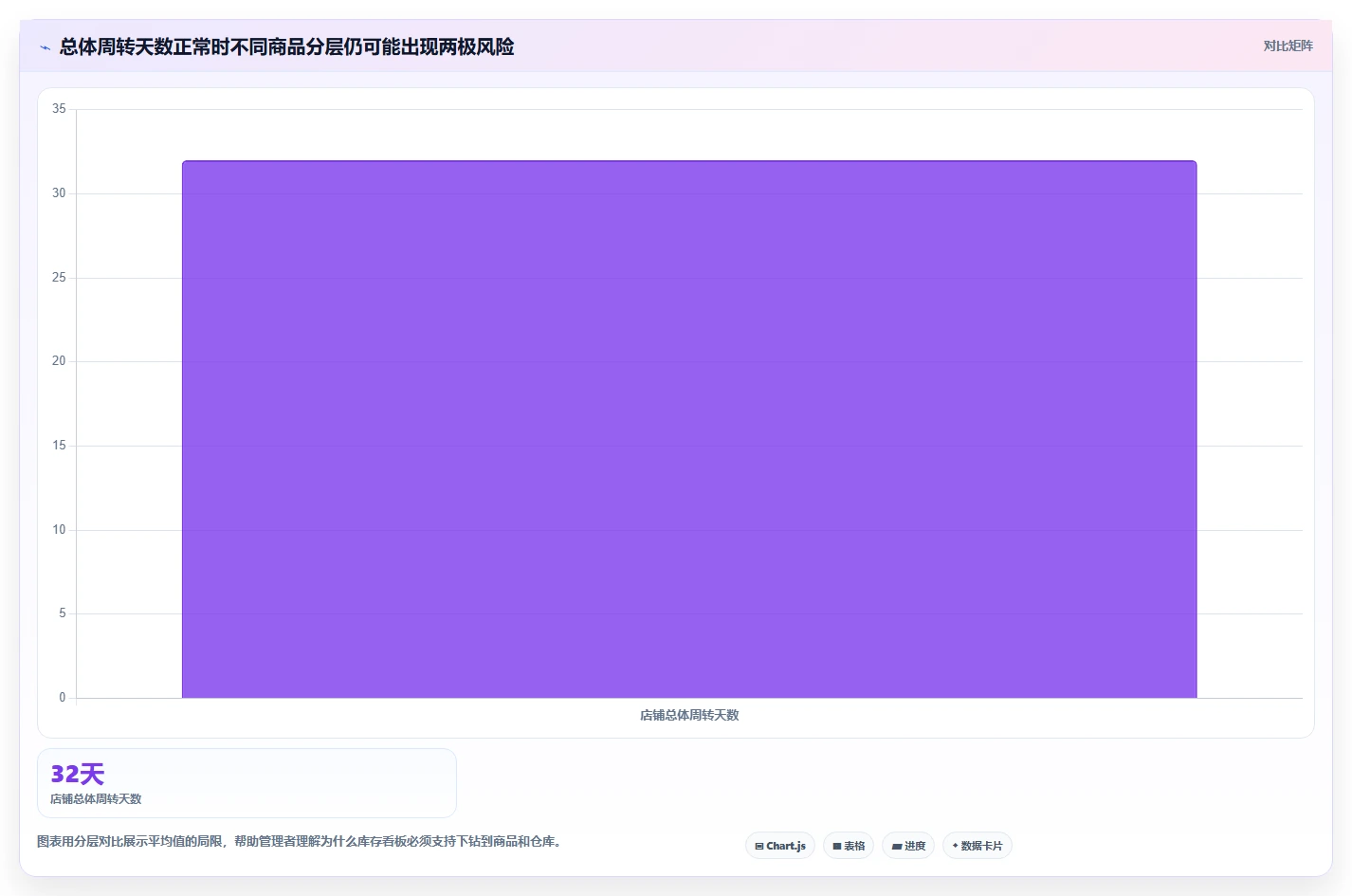The image size is (1352, 896).
Task: Click the 对比矩阵 label in header
Action: pos(1288,46)
